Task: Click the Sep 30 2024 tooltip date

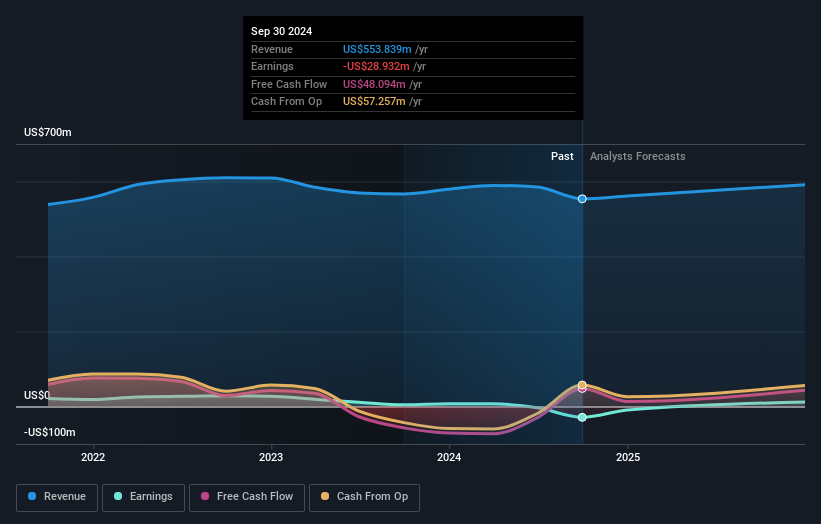Action: coord(281,31)
